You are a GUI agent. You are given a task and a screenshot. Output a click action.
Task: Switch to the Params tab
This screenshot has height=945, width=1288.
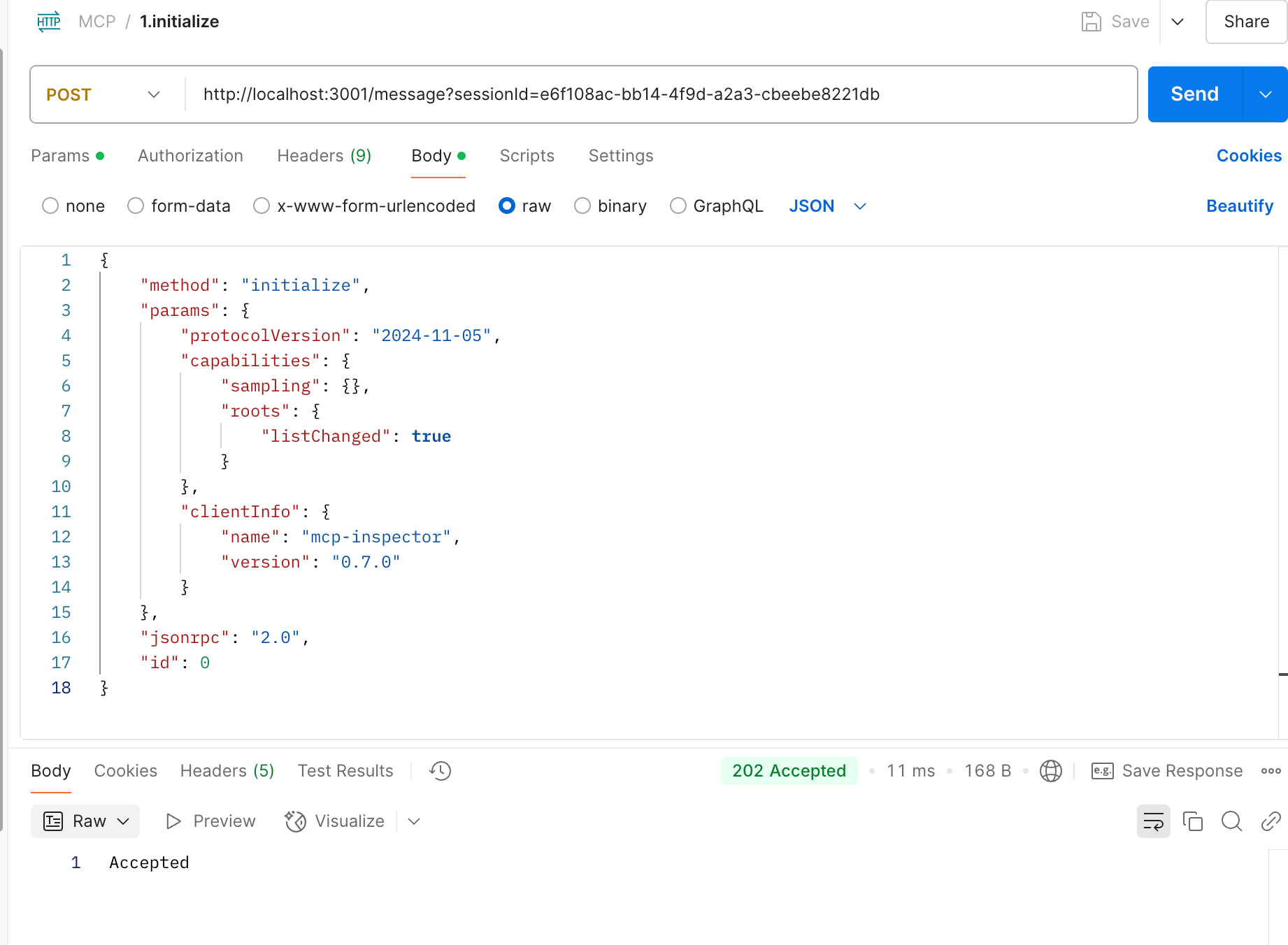click(67, 156)
